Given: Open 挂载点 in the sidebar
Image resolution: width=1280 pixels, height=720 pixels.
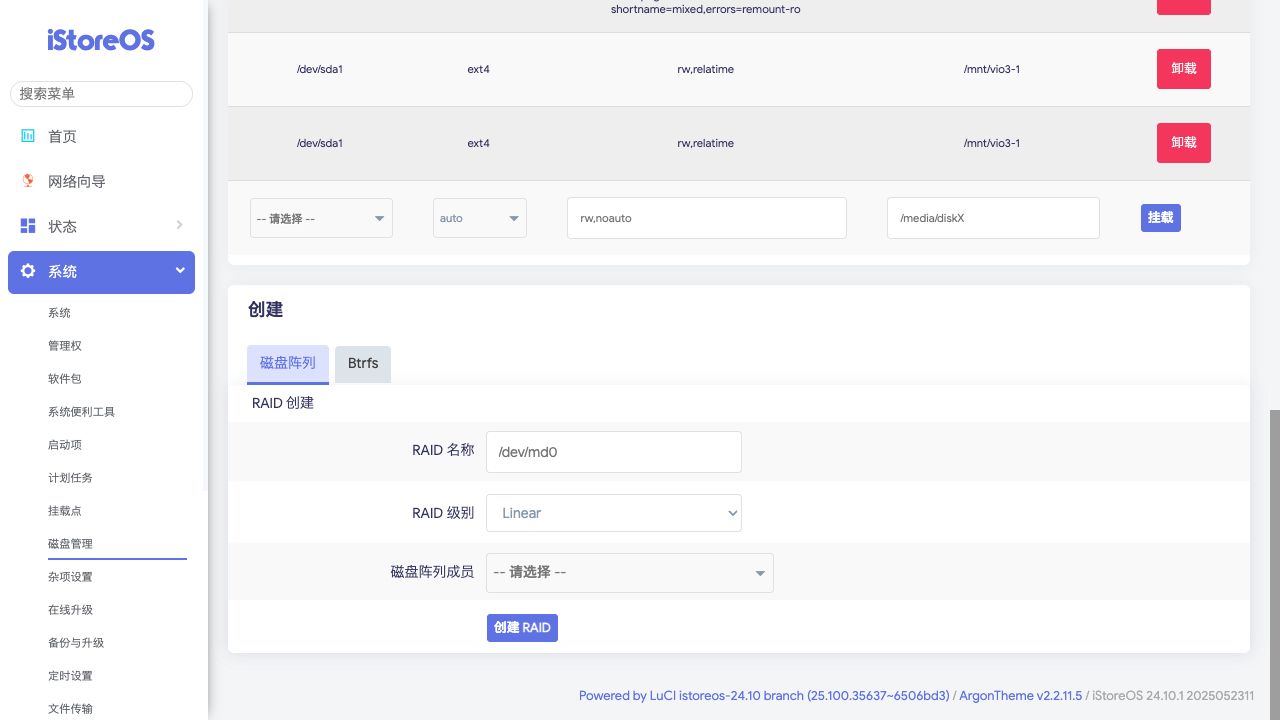Looking at the screenshot, I should tap(65, 511).
